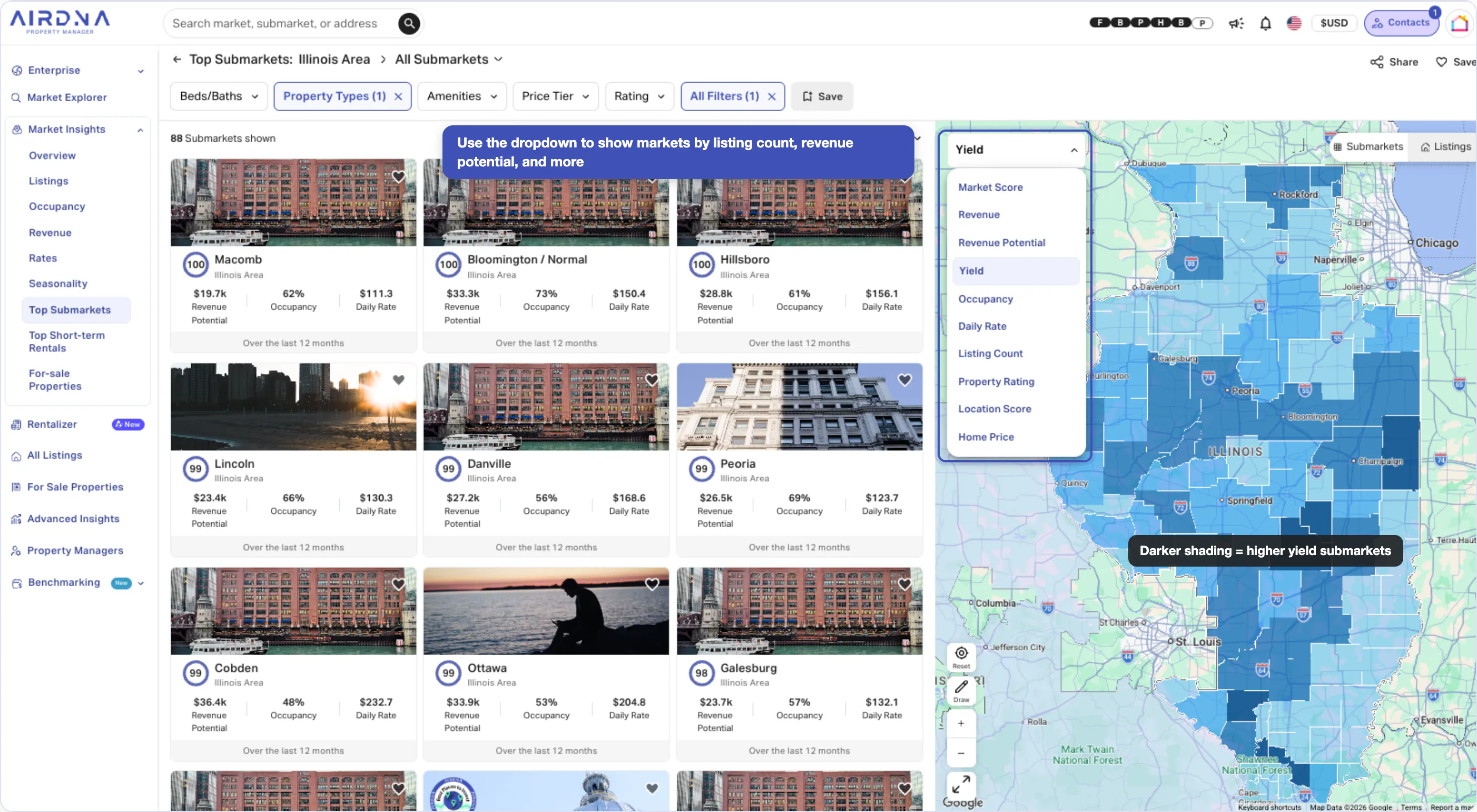Open the home profile icon at top right
Image resolution: width=1477 pixels, height=812 pixels.
point(1460,24)
